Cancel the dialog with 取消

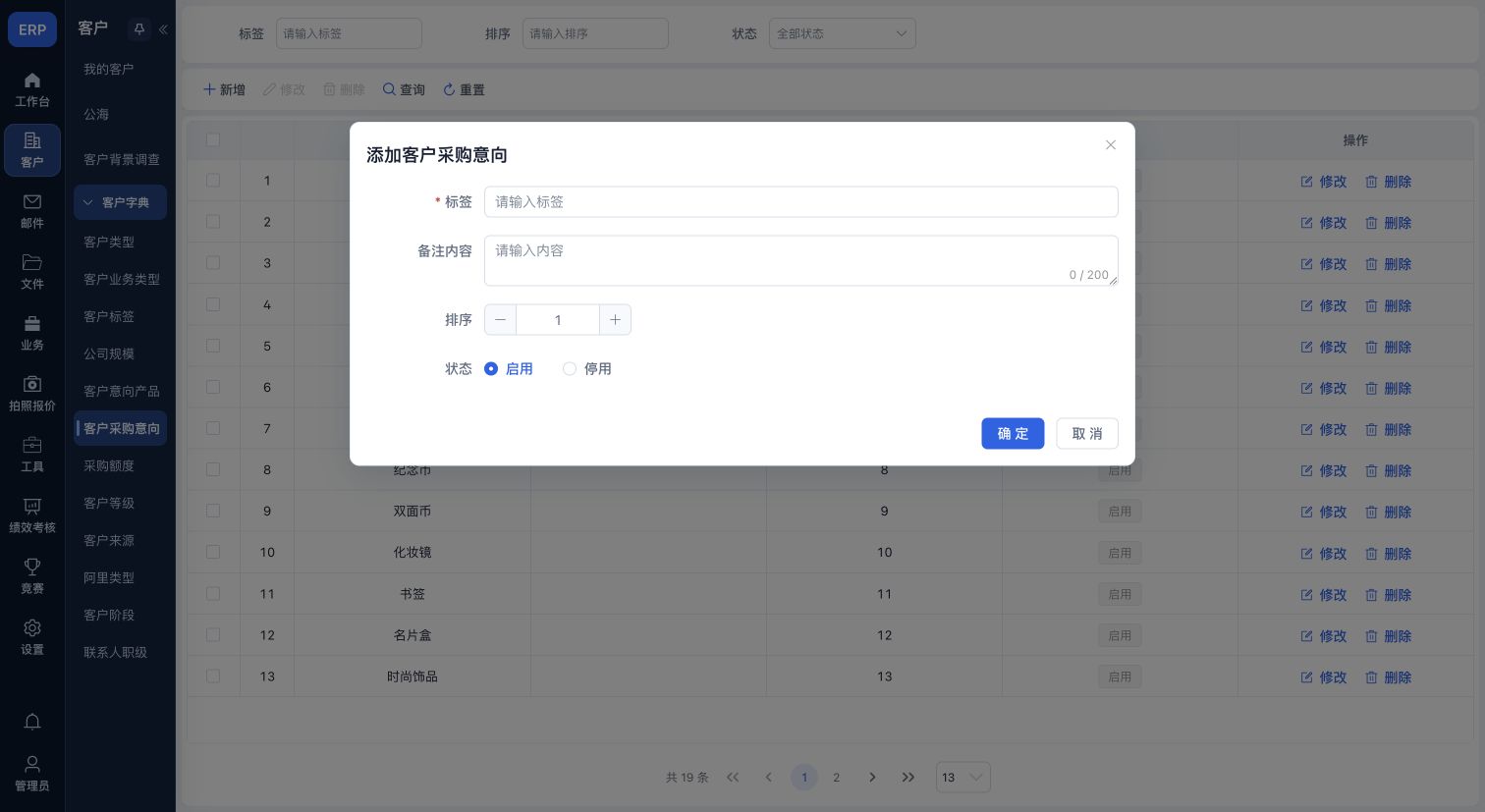(1087, 434)
